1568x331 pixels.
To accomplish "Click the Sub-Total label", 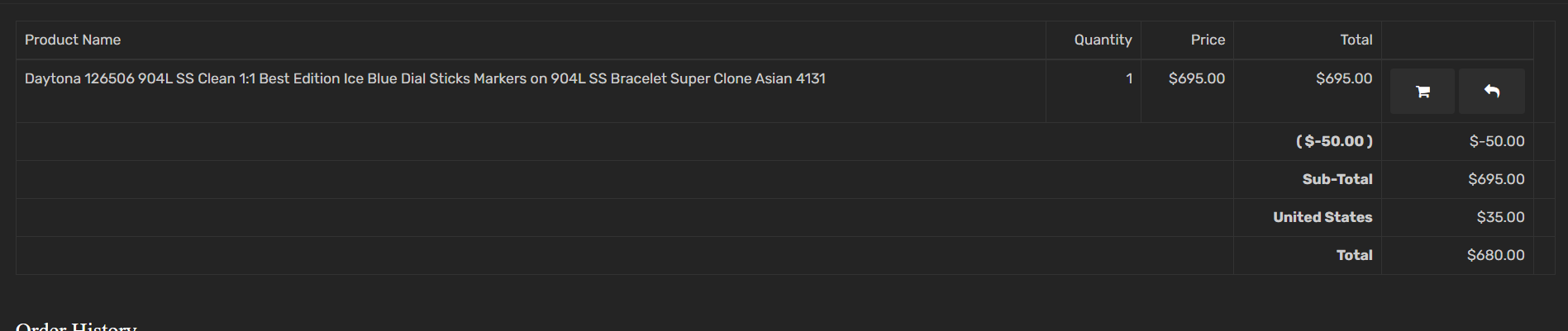I will (x=1337, y=179).
